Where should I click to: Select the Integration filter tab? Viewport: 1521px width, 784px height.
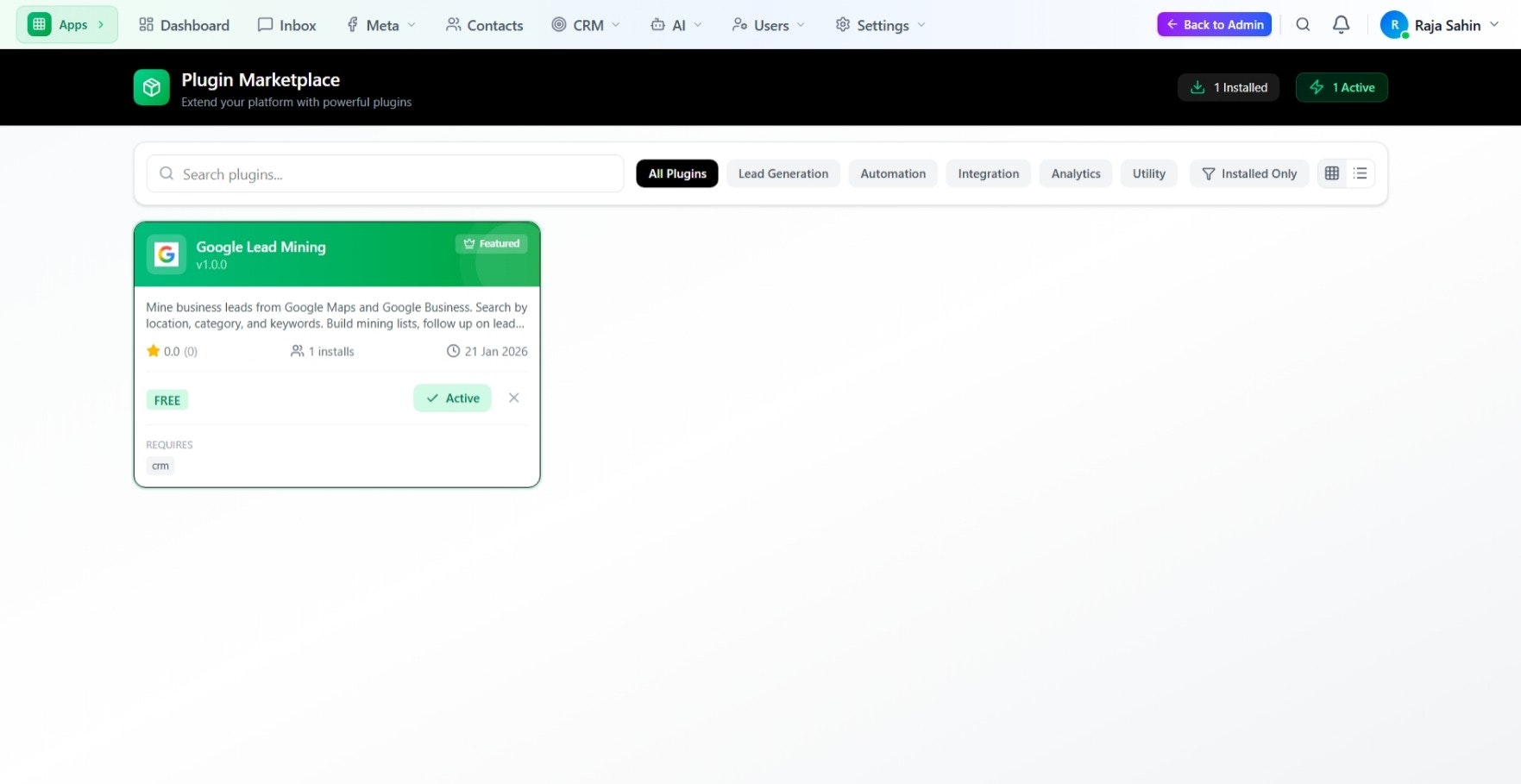[x=989, y=173]
